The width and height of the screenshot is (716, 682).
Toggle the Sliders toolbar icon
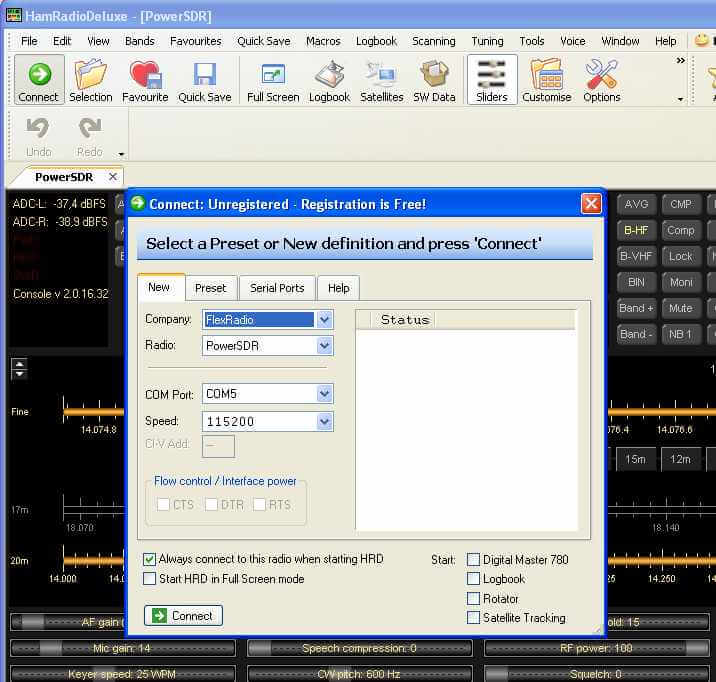pyautogui.click(x=492, y=80)
